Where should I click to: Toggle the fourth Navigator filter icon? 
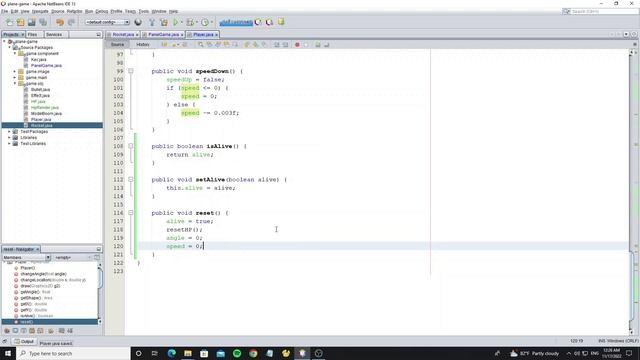[x=32, y=331]
